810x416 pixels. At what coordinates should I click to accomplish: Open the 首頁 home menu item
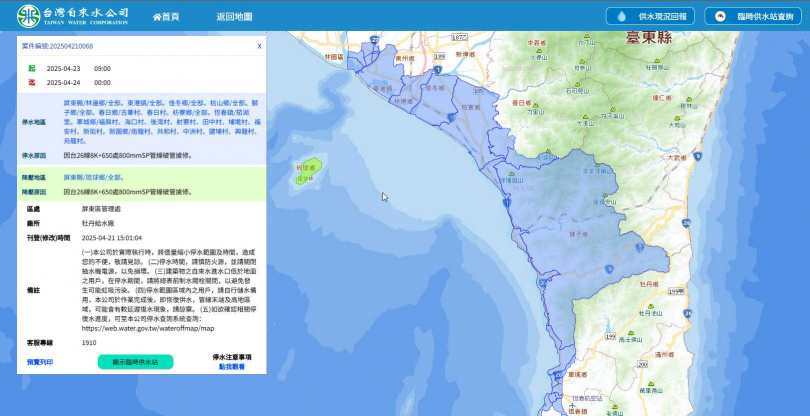[x=166, y=17]
